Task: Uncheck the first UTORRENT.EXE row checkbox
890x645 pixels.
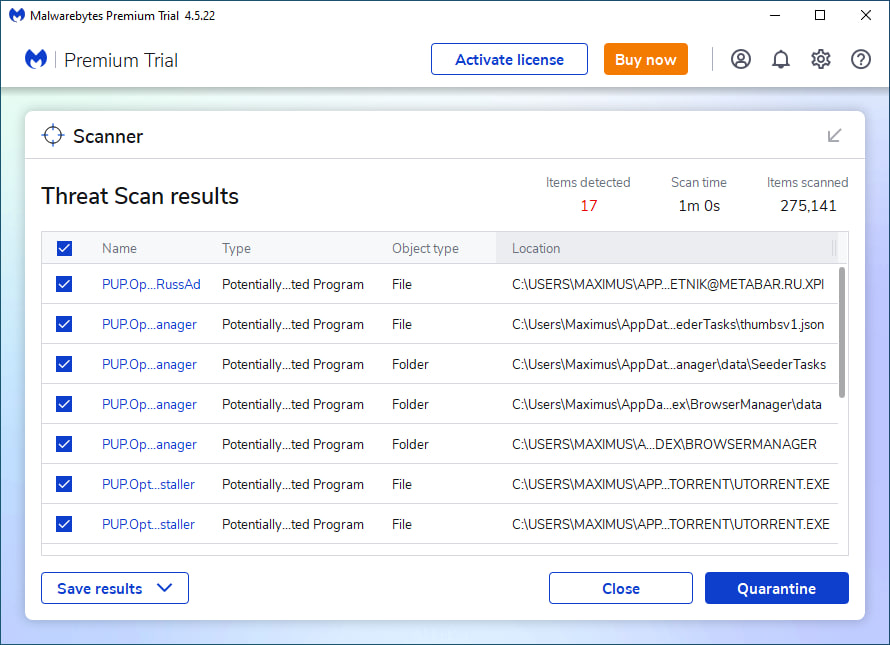Action: pos(64,484)
